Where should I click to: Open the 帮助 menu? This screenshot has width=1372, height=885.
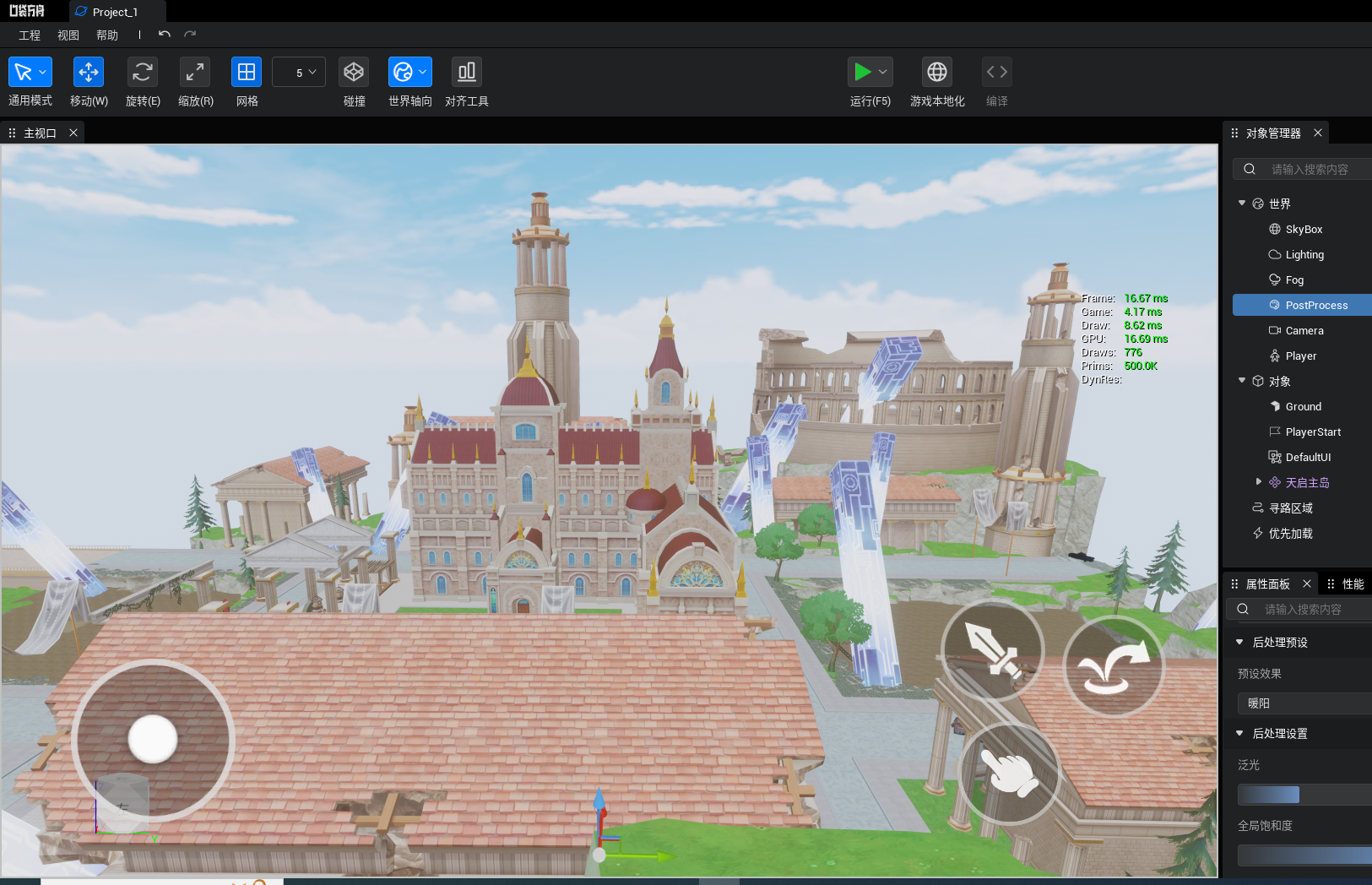click(107, 35)
